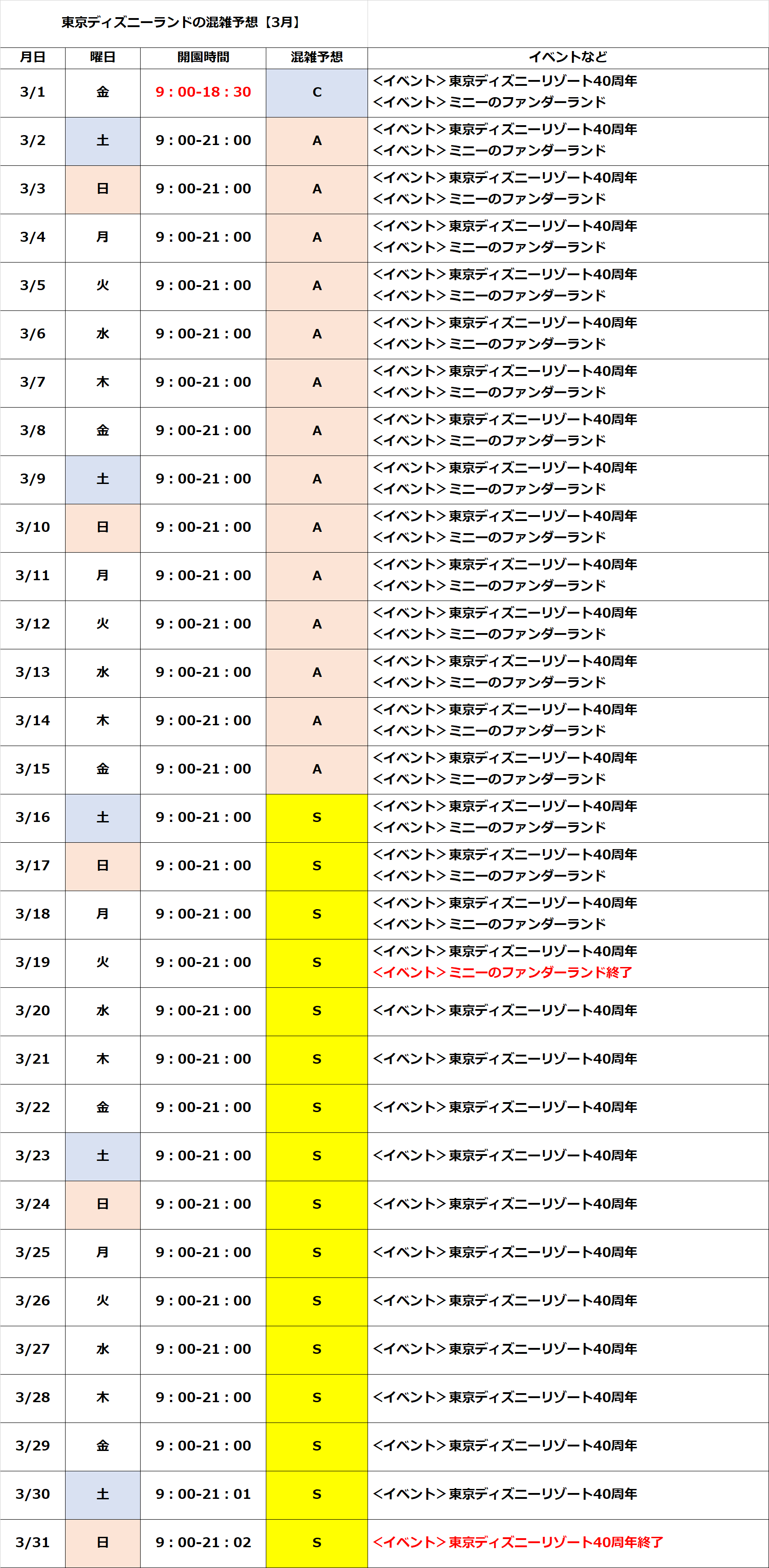Select the 開園時間 column header

[x=203, y=57]
